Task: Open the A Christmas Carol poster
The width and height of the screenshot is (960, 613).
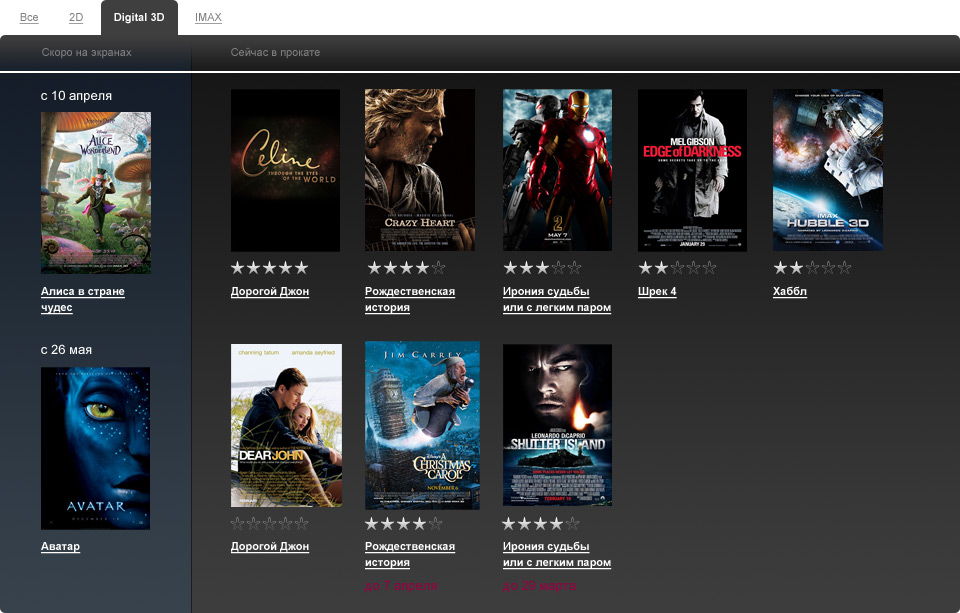Action: [422, 425]
